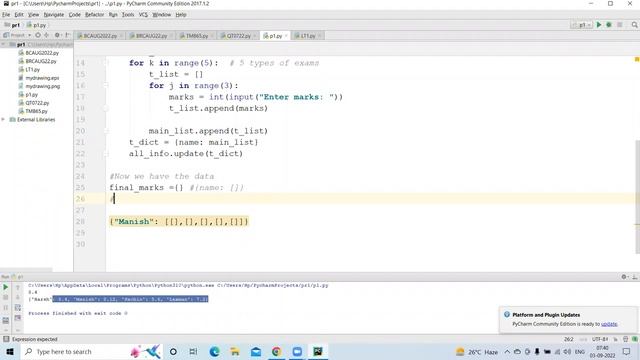Select mydrawing.eps in project tree
640x360 pixels.
(42, 78)
